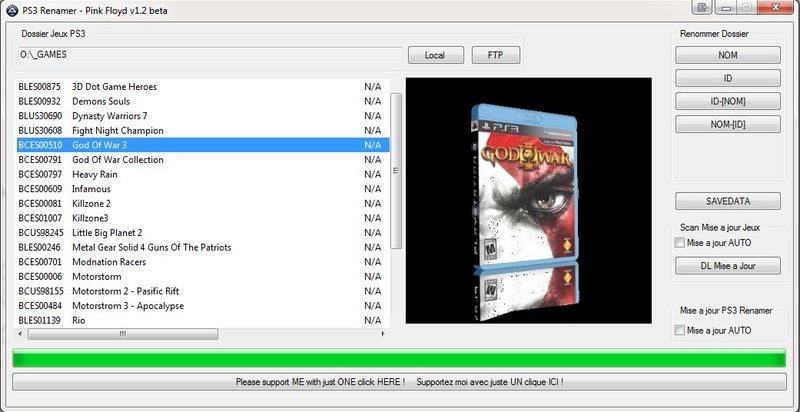Select Modnation Racers entry

pos(203,262)
